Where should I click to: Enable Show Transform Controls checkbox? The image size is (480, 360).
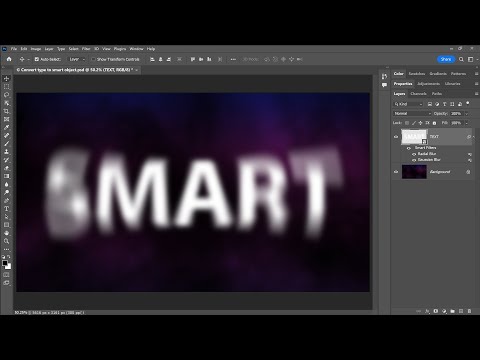[x=93, y=59]
